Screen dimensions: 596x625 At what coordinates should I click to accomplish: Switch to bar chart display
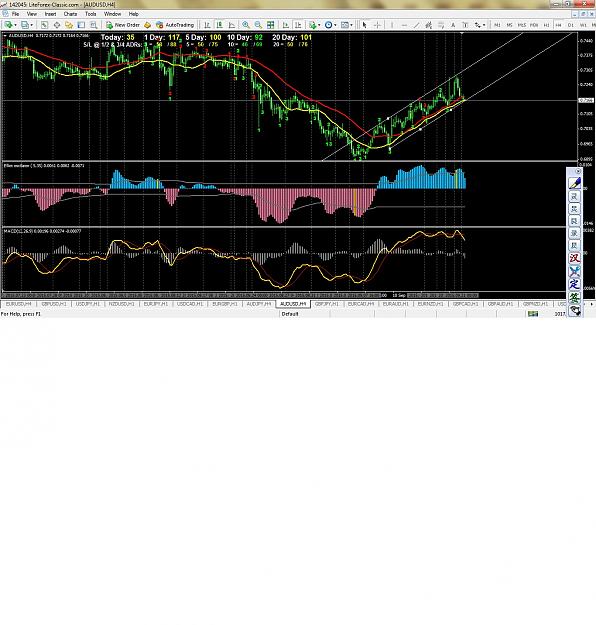(x=207, y=25)
